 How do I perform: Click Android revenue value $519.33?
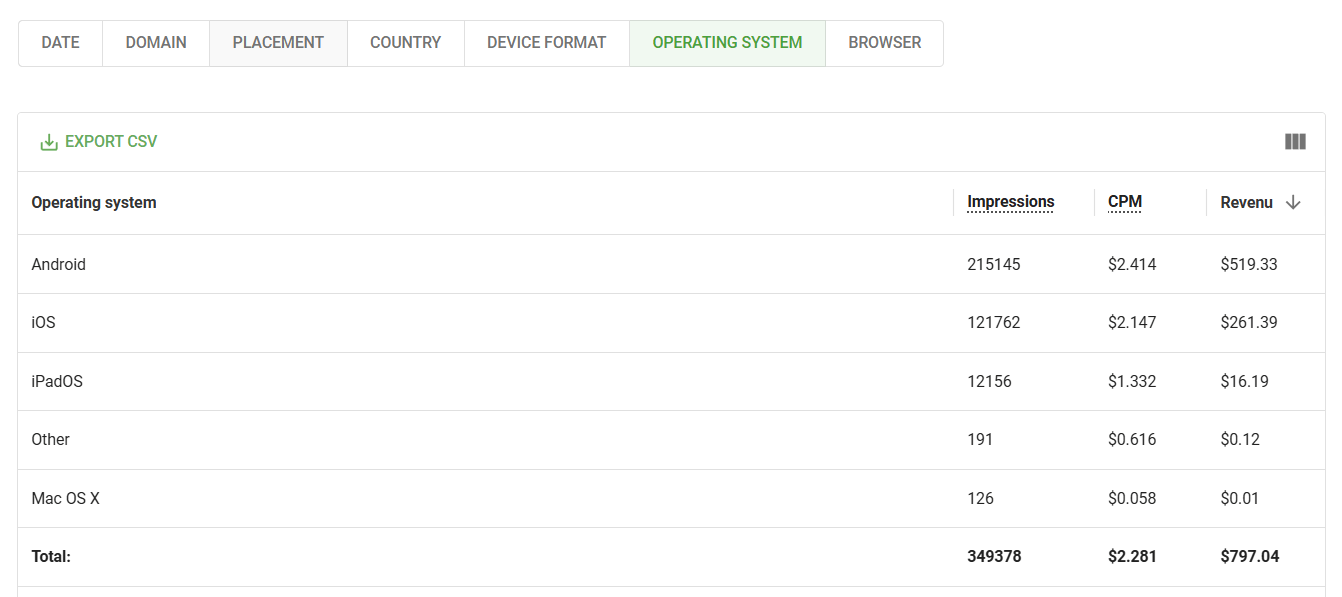(x=1250, y=265)
